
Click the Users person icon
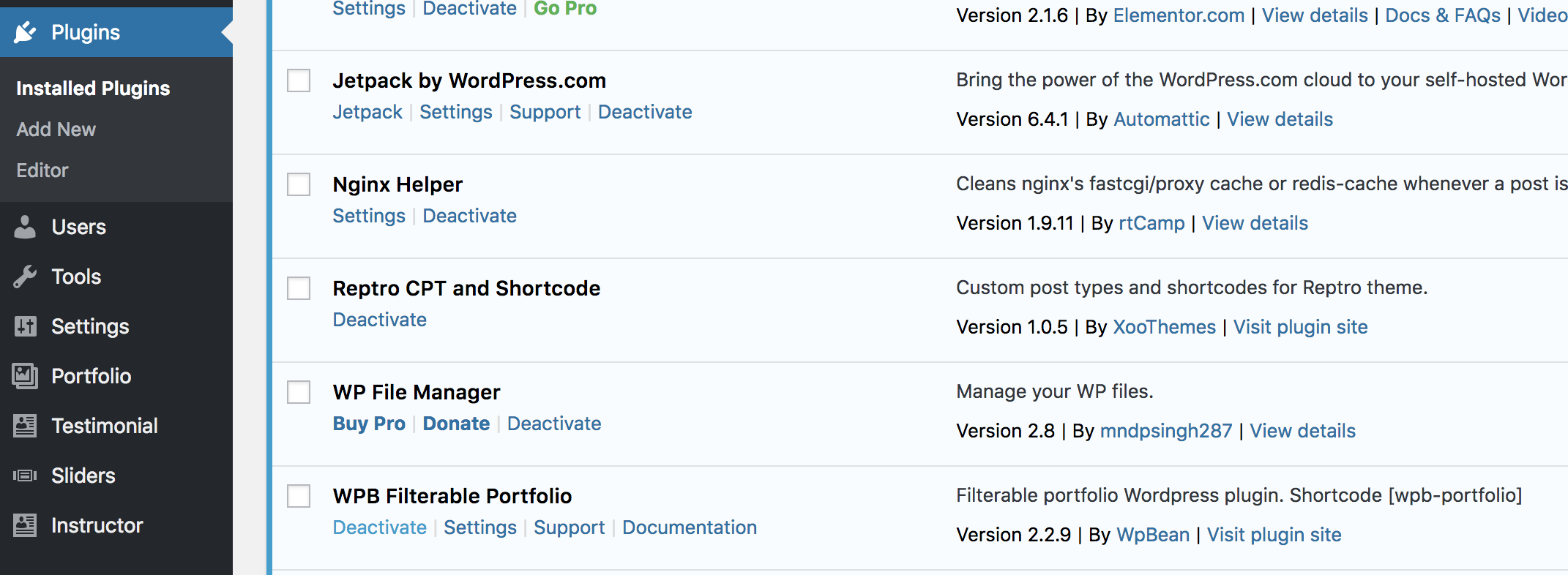pyautogui.click(x=25, y=227)
